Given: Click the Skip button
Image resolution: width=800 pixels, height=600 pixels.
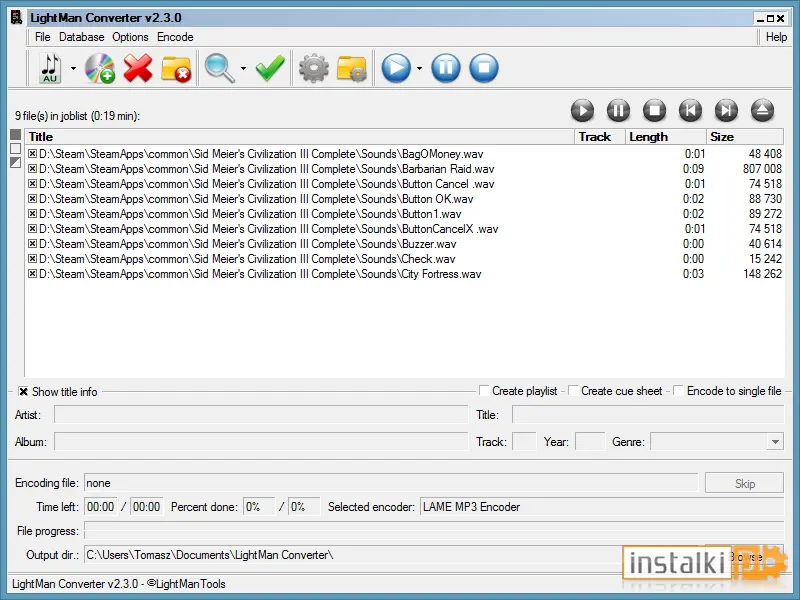Looking at the screenshot, I should (x=744, y=483).
